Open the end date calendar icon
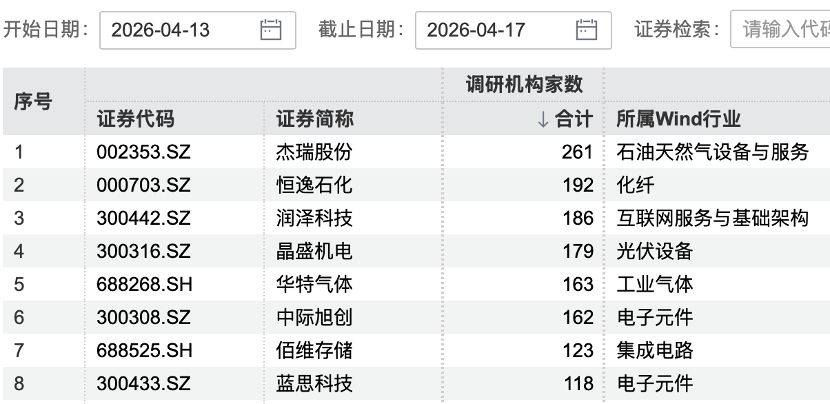 coord(586,30)
